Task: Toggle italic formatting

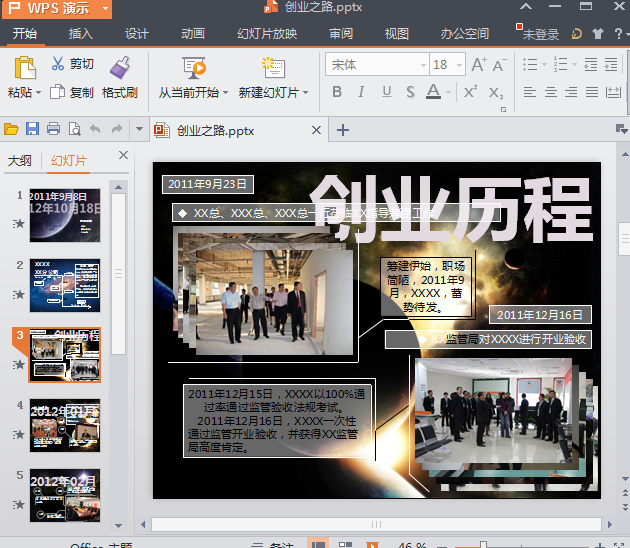Action: (x=361, y=92)
